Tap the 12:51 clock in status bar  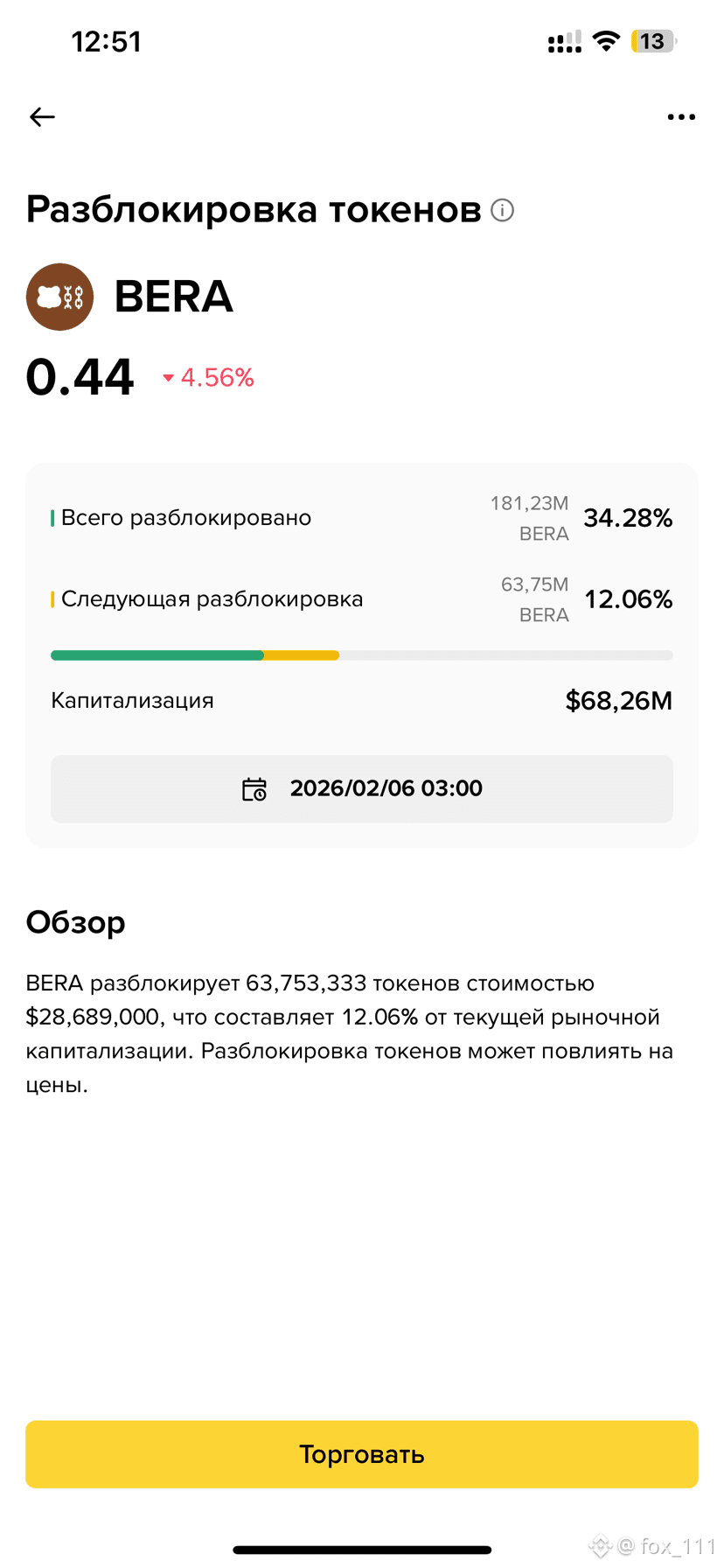click(106, 41)
